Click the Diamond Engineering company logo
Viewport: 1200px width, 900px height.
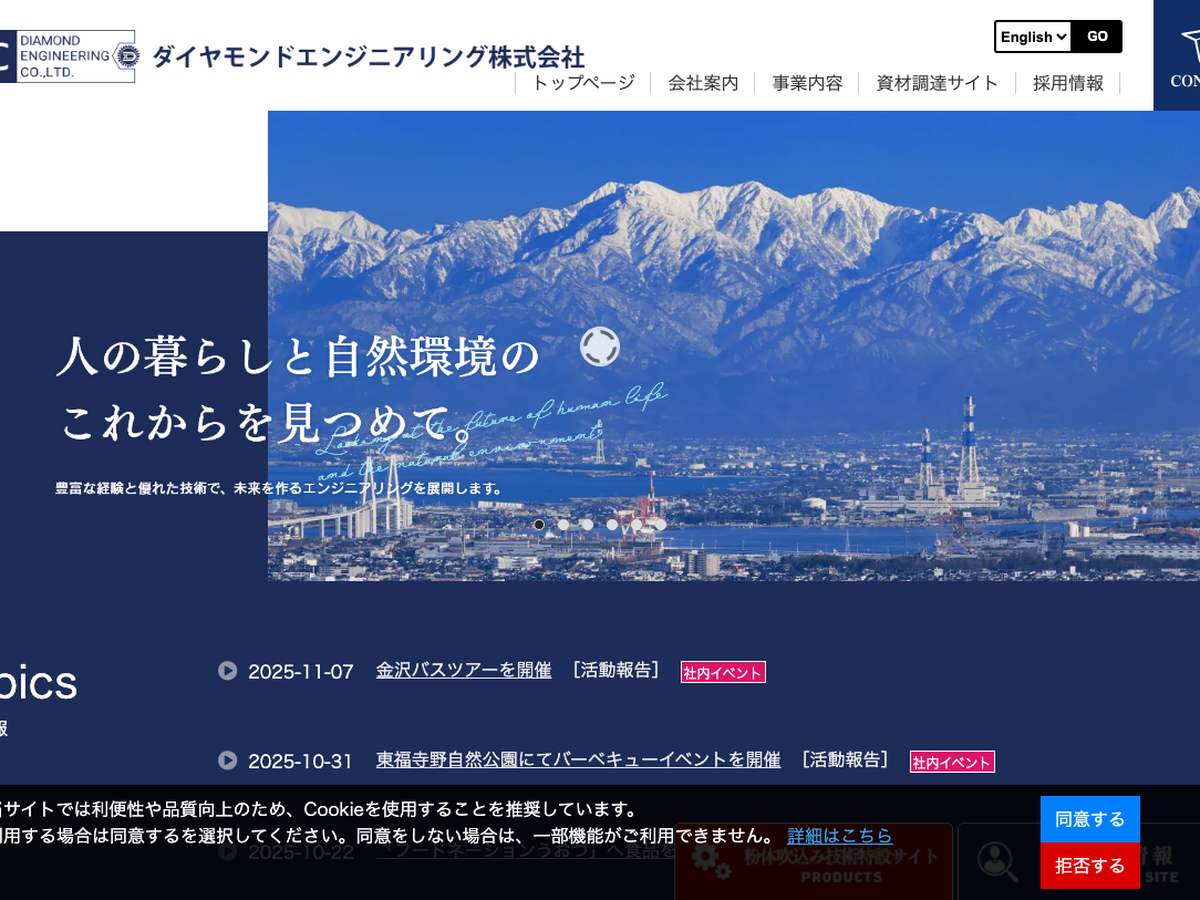pyautogui.click(x=68, y=56)
